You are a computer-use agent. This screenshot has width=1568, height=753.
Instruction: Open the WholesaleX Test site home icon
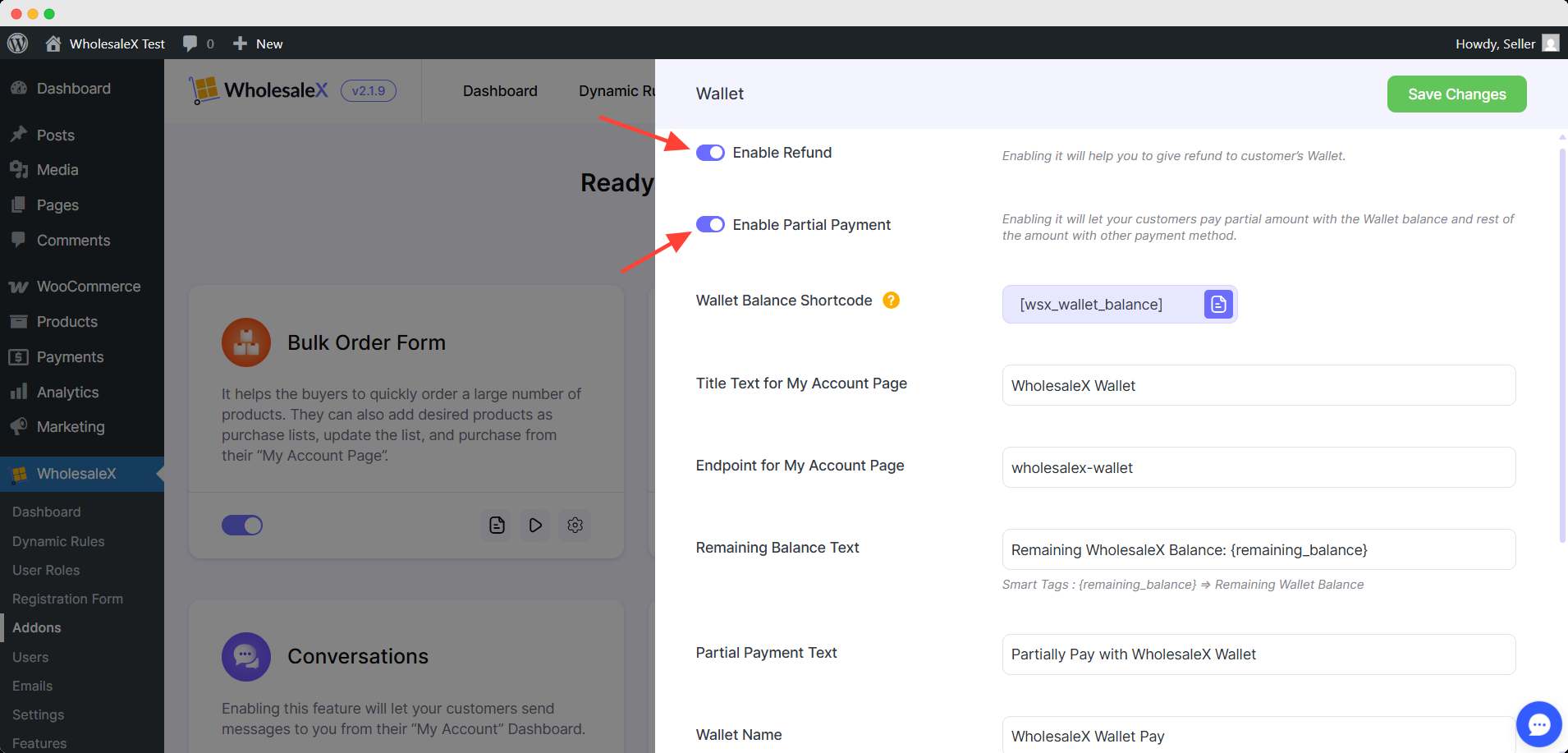coord(53,44)
